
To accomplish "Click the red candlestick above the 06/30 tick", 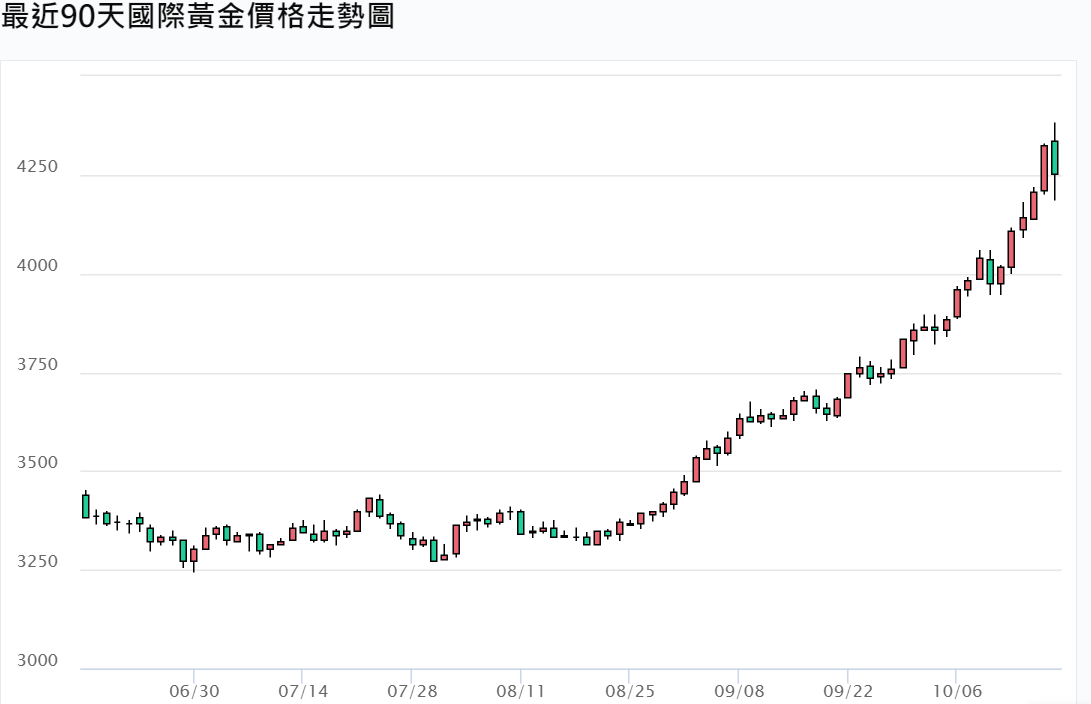I will (x=194, y=555).
